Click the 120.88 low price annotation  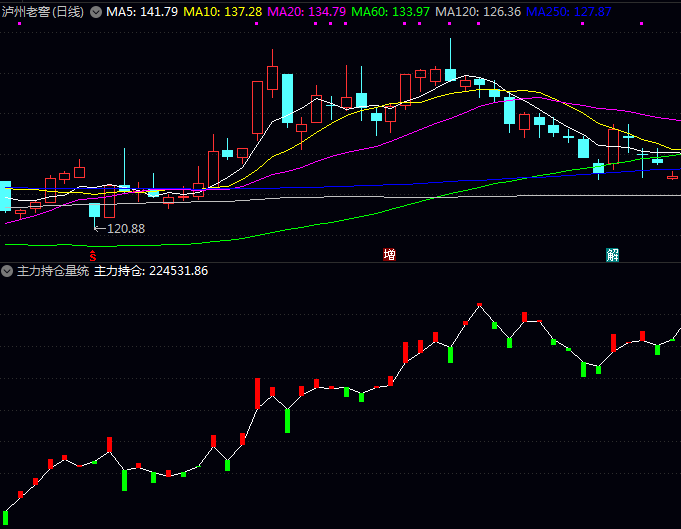125,228
